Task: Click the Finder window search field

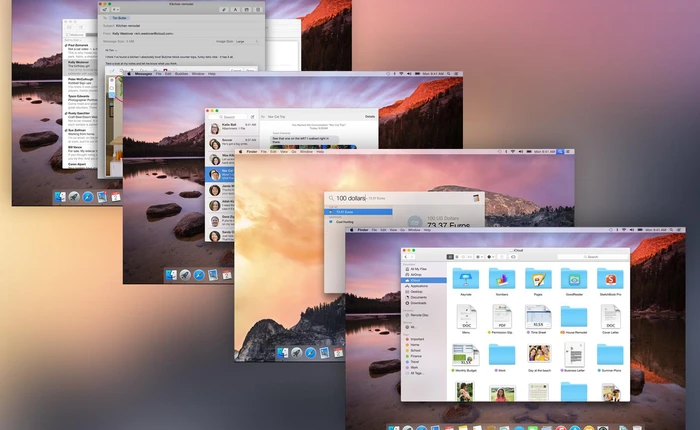Action: 592,257
